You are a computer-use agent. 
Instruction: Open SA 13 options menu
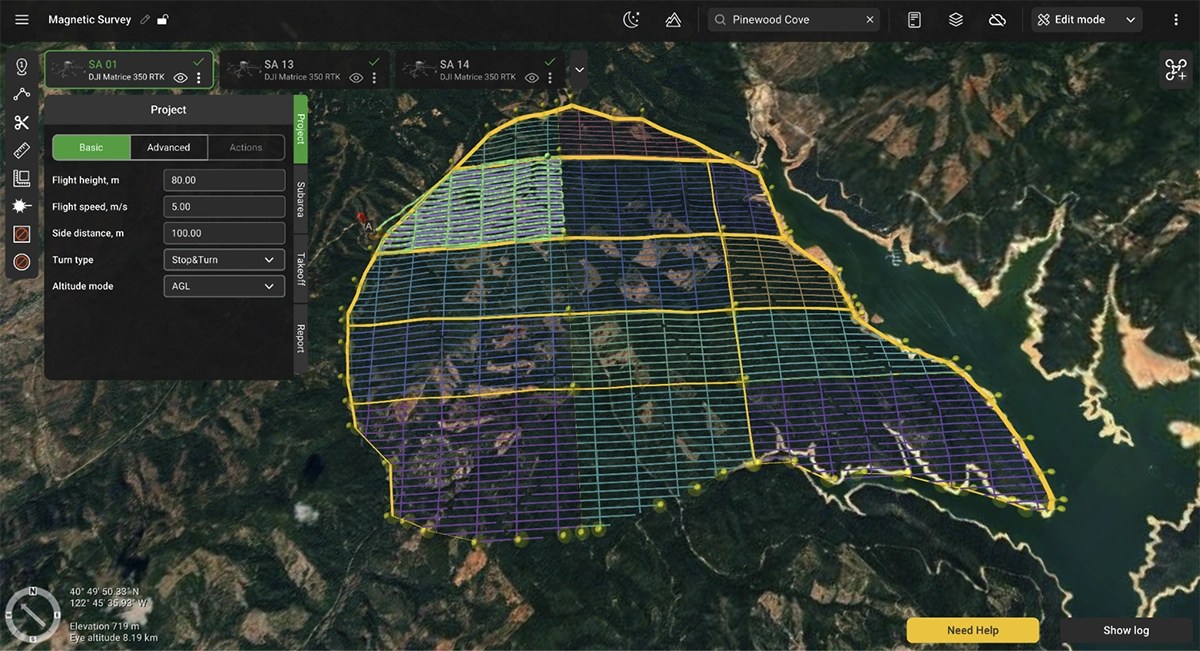(x=375, y=77)
